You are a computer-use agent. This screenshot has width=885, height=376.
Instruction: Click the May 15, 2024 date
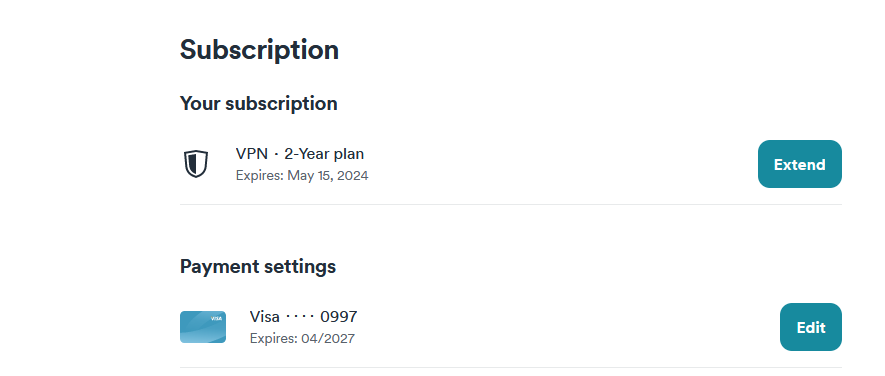[328, 176]
